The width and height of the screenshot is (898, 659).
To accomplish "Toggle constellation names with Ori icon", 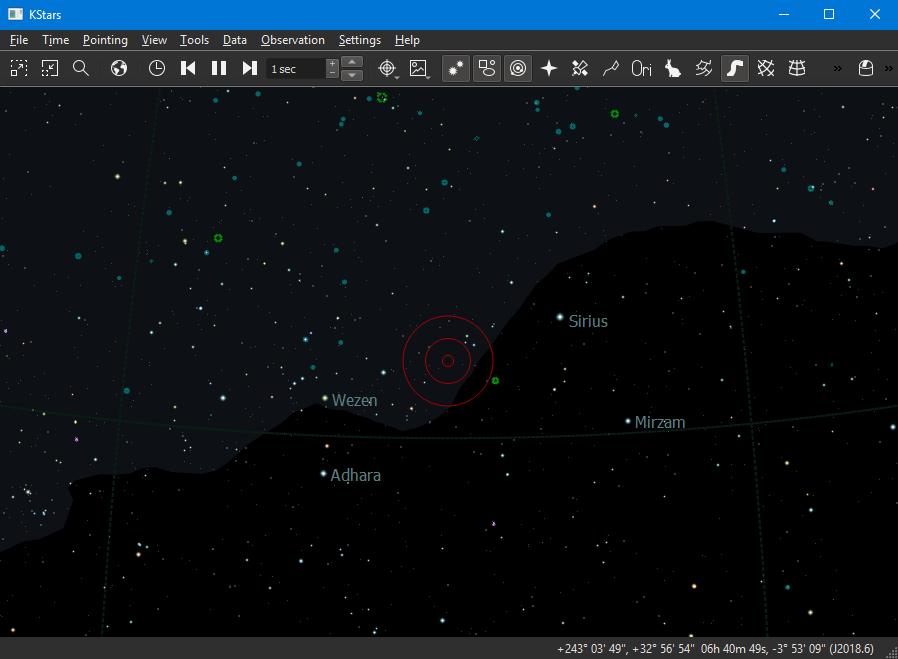I will click(641, 69).
